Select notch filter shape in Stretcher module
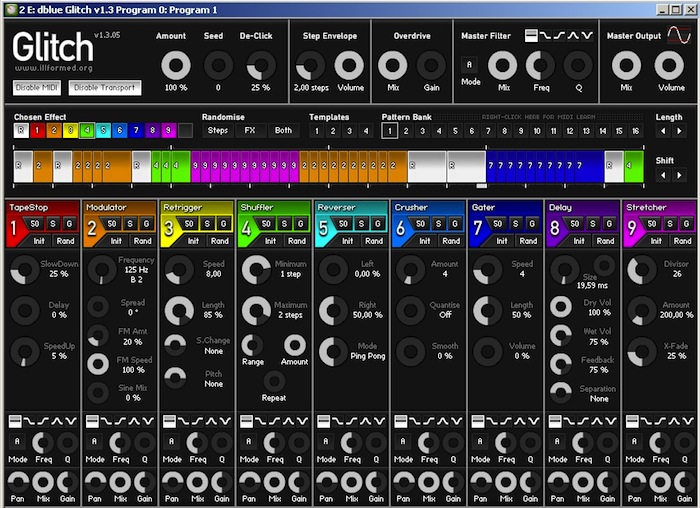 pos(688,421)
